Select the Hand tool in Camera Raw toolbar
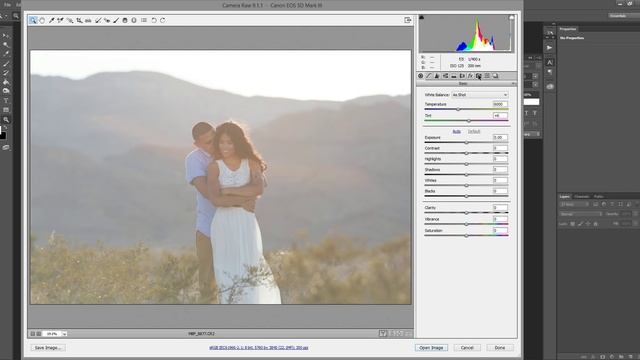The image size is (640, 360). coord(42,20)
